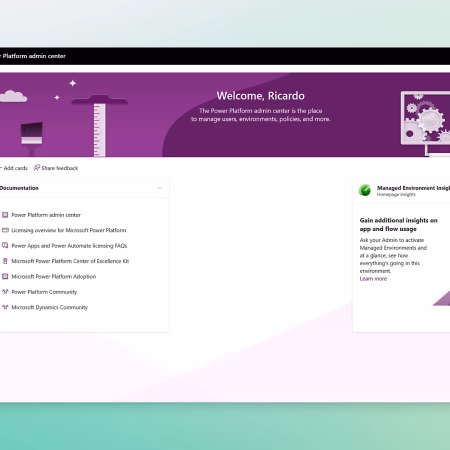This screenshot has width=450, height=450.
Task: Click the people icon beside Power Platform Community
Action: point(5,292)
